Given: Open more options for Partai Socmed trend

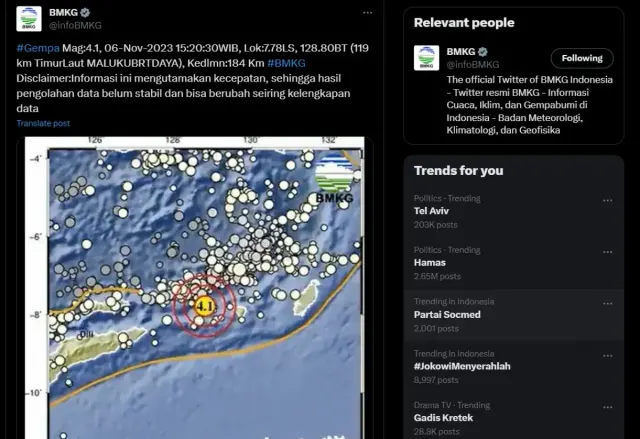Looking at the screenshot, I should pyautogui.click(x=607, y=304).
